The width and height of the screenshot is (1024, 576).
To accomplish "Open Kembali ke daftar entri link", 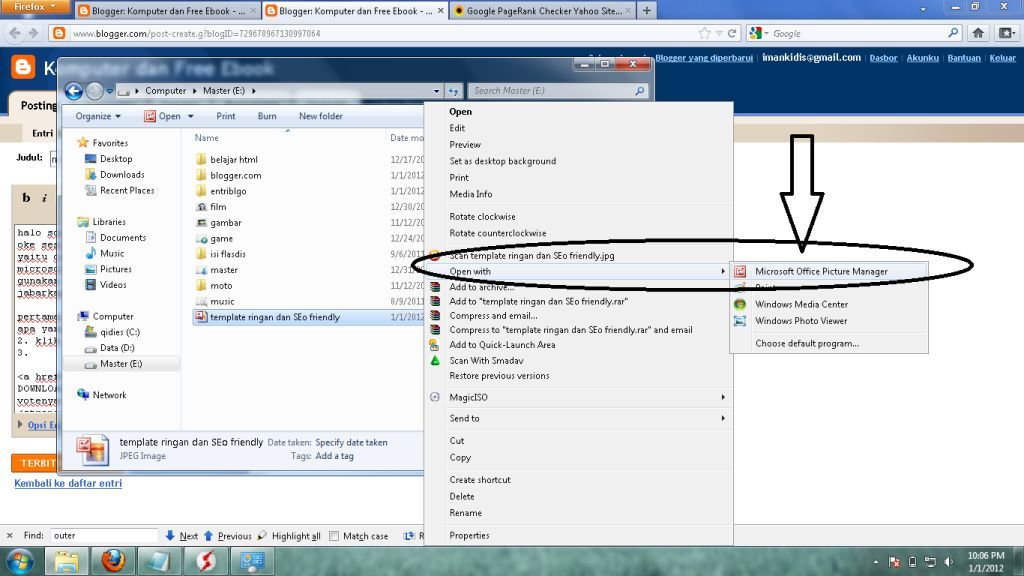I will click(68, 483).
